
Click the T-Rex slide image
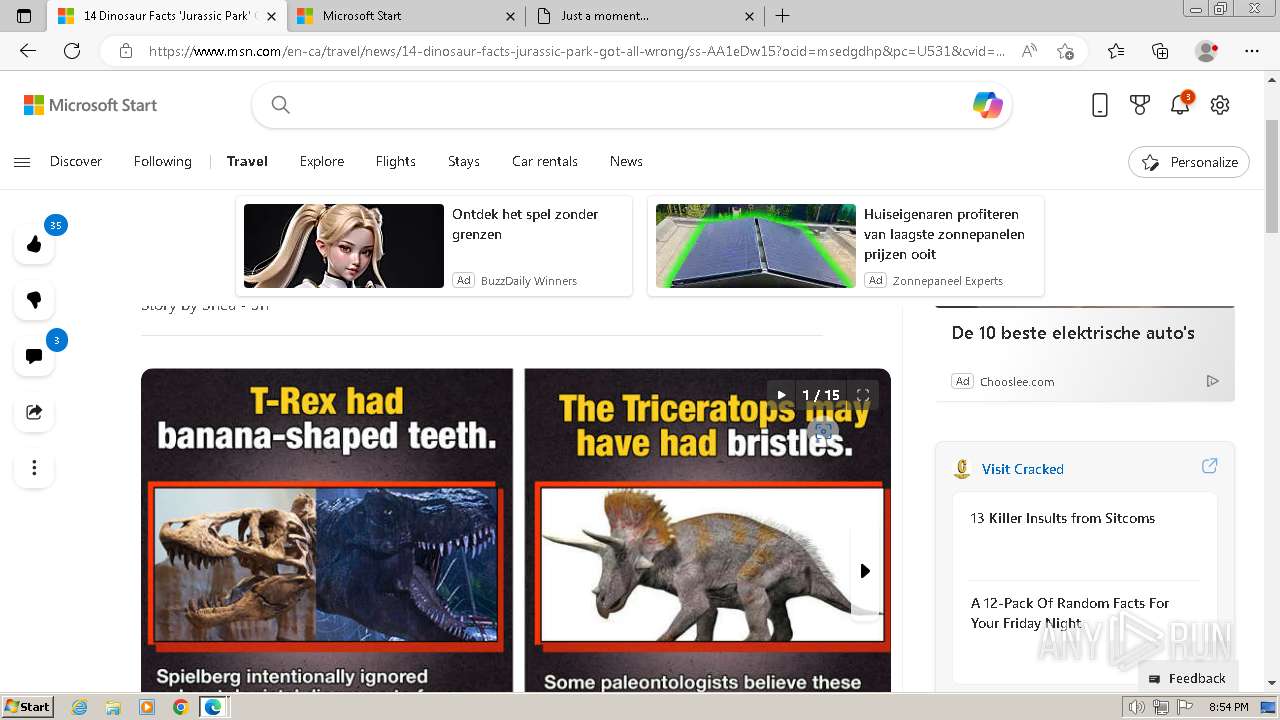(326, 563)
